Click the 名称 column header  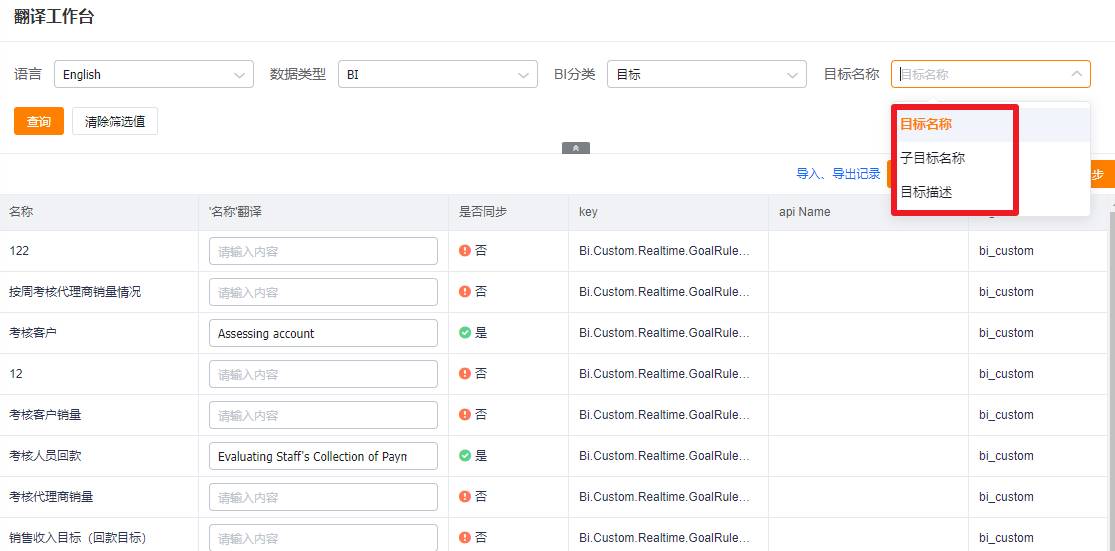[x=100, y=212]
